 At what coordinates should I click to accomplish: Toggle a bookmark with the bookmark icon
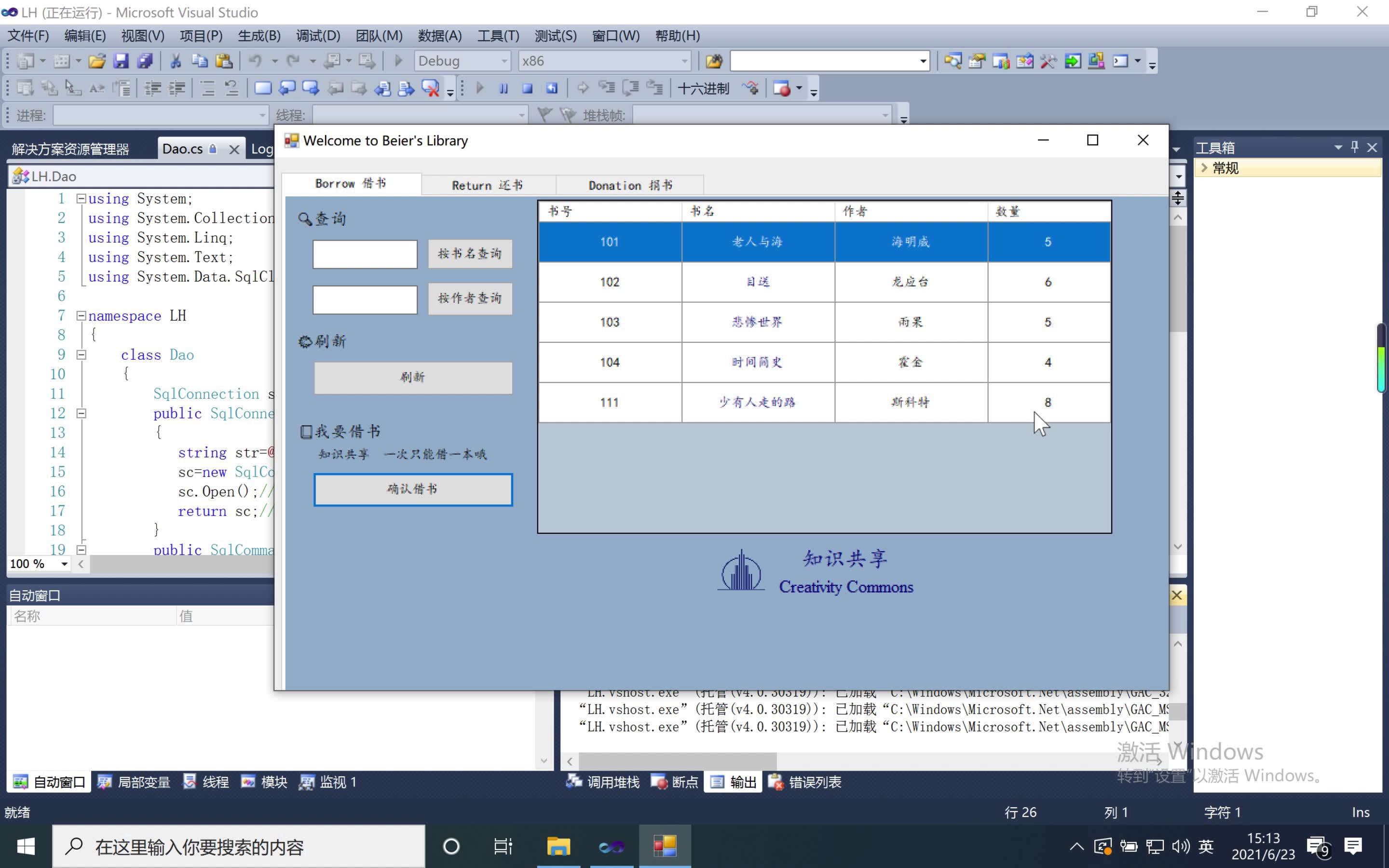click(262, 88)
